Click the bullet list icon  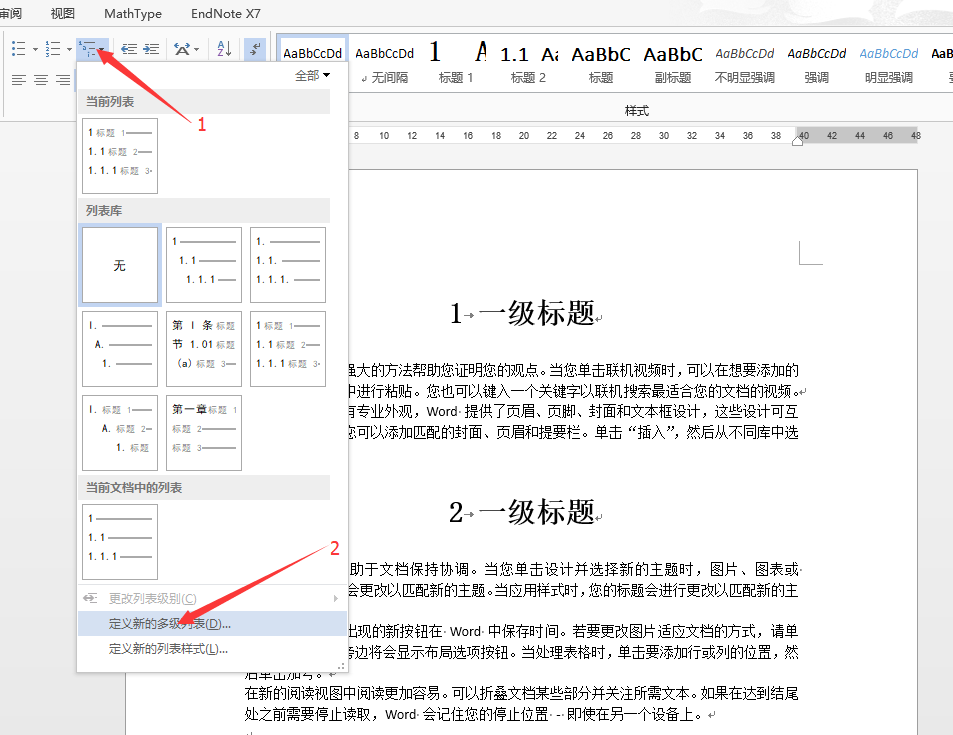coord(19,49)
